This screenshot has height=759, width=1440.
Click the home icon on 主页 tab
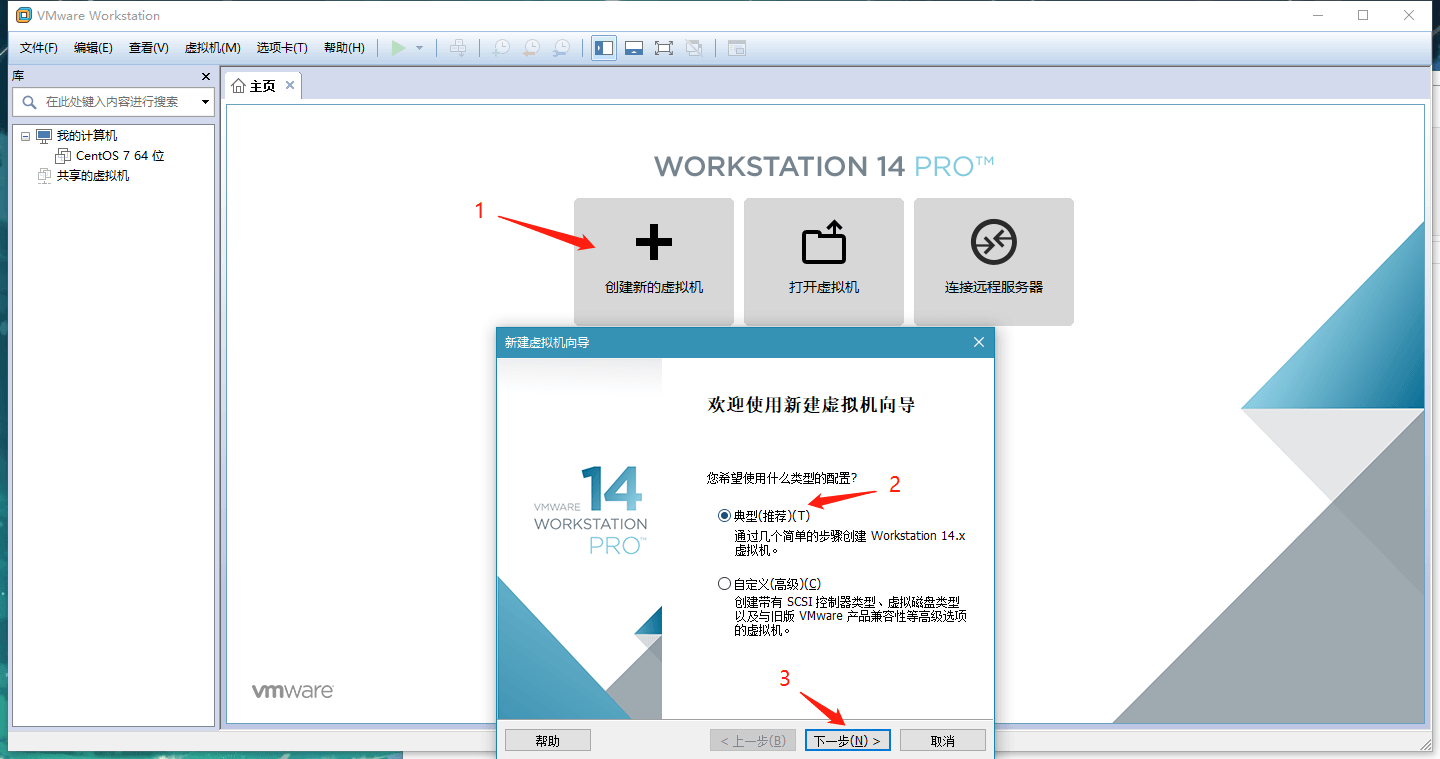tap(238, 86)
